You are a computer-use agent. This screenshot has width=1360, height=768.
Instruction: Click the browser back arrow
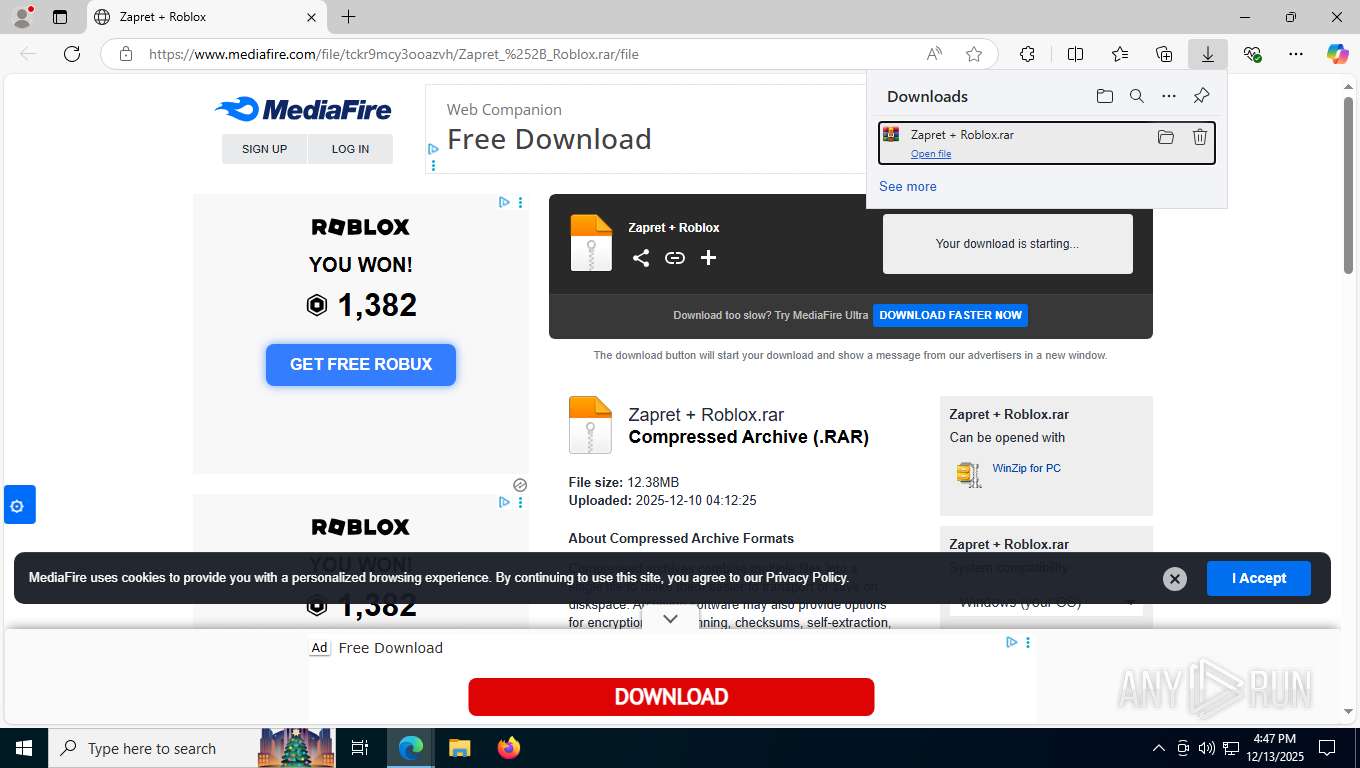[x=28, y=54]
